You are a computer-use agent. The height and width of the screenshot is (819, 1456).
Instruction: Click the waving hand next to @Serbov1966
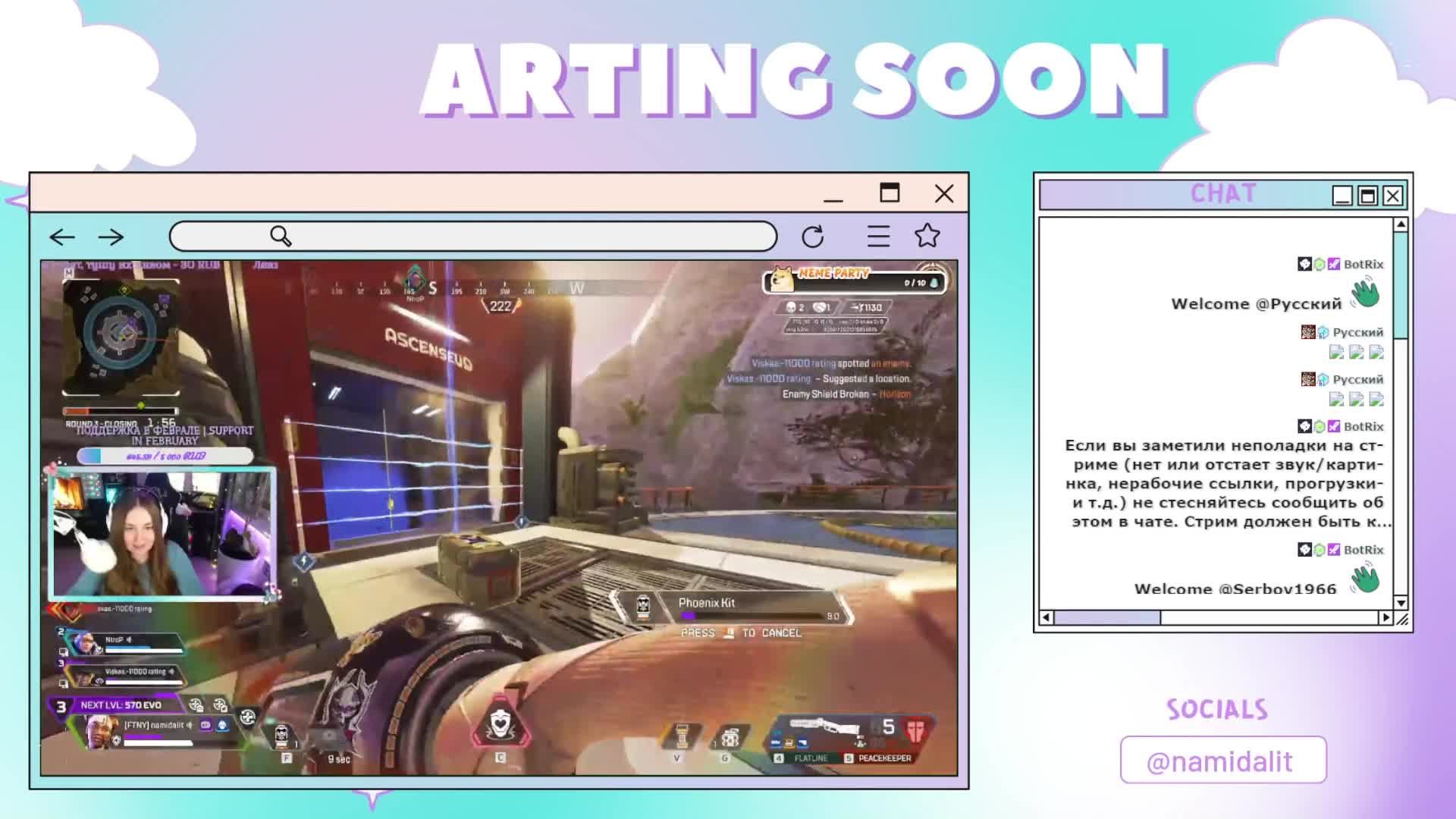tap(1365, 578)
